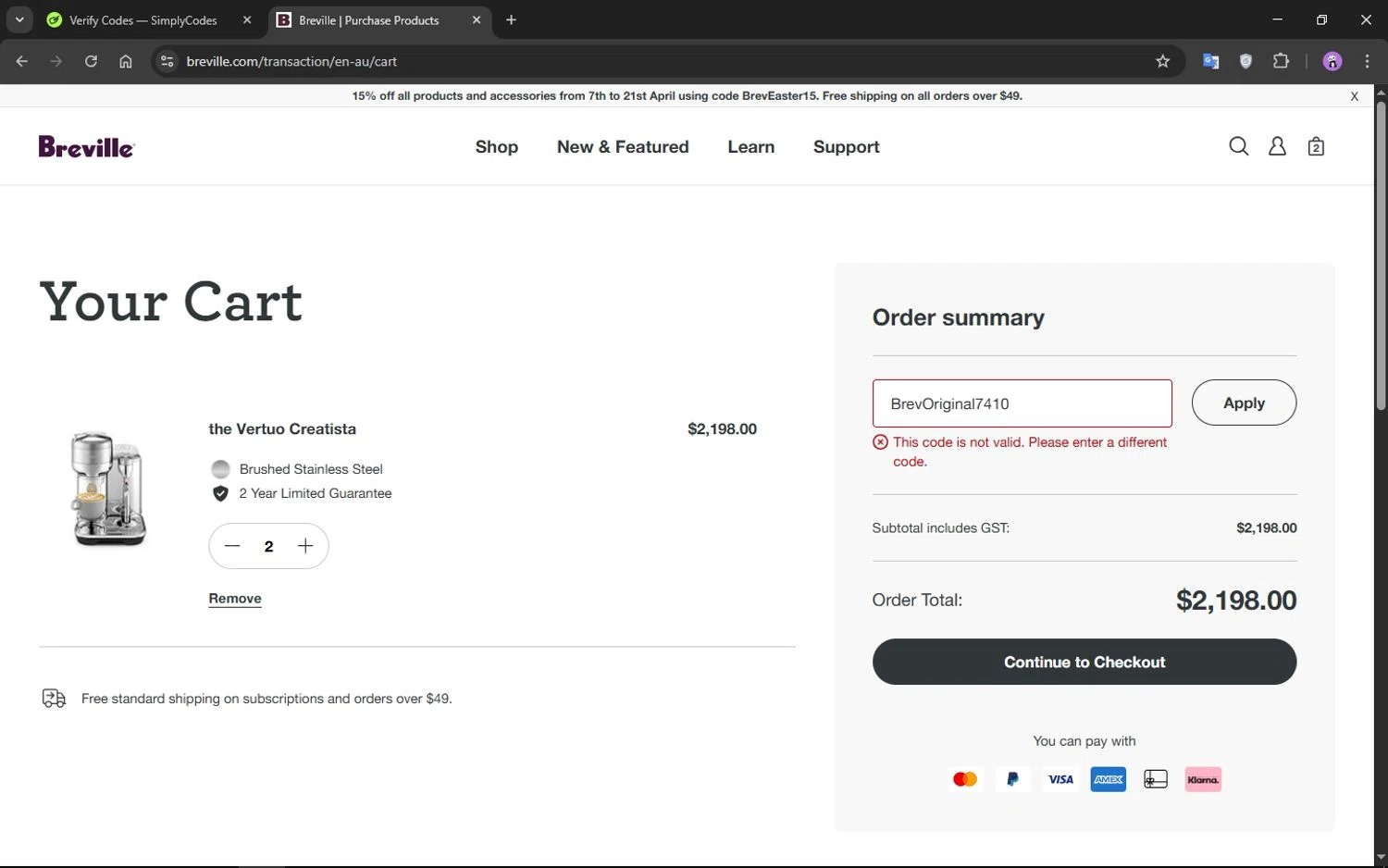
Task: Open the Support menu
Action: (x=846, y=146)
